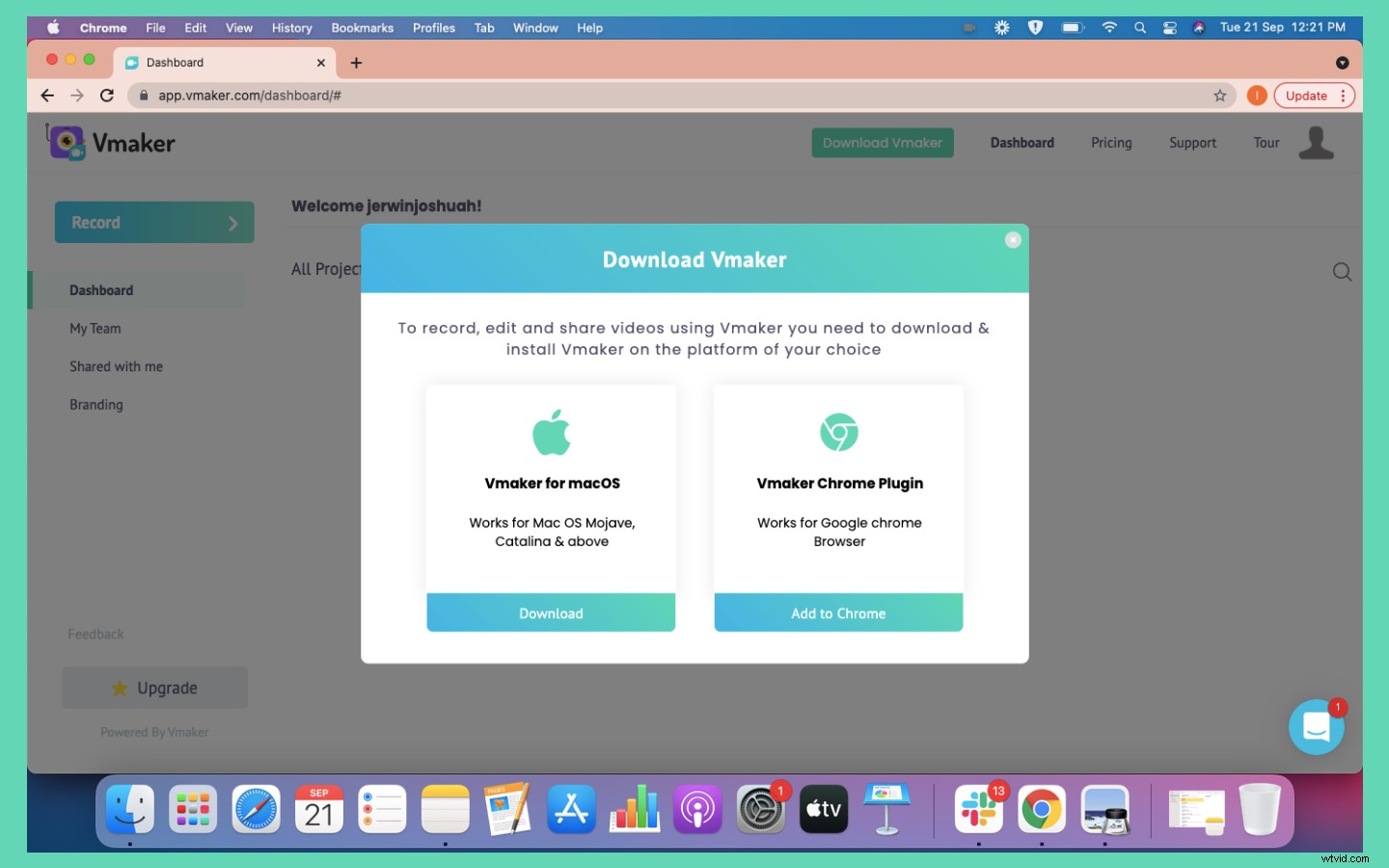Open a new browser tab

[x=356, y=63]
